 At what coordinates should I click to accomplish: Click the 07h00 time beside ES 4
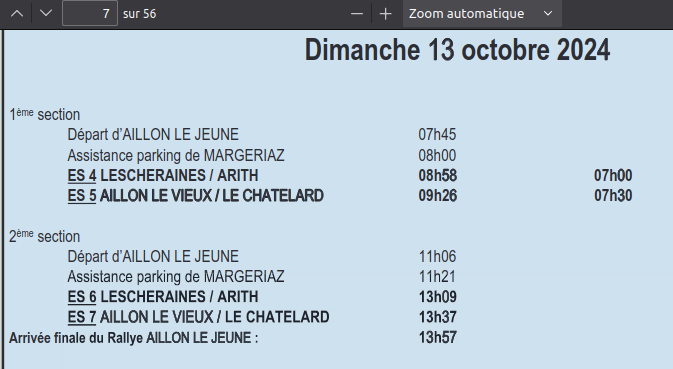(613, 175)
